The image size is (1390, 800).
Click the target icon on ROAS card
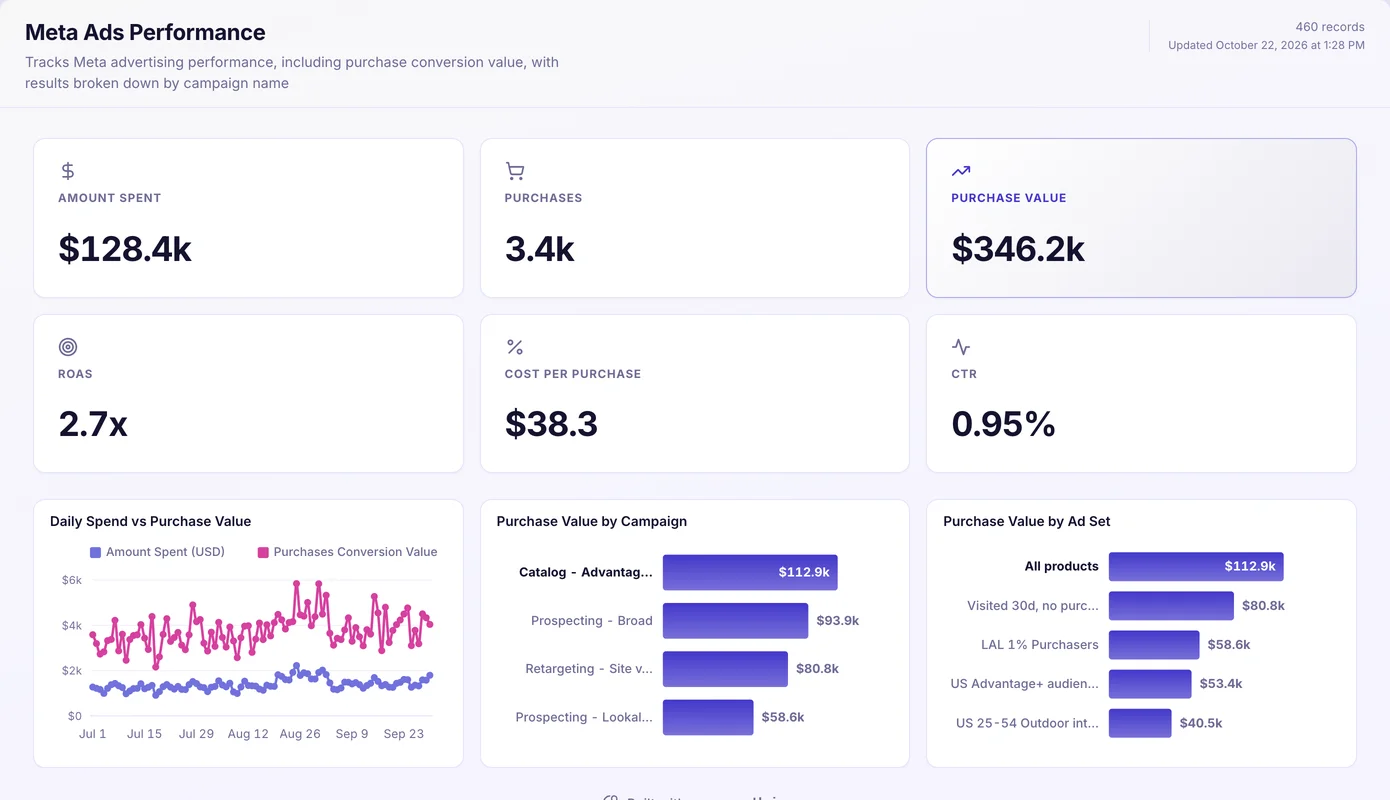coord(68,347)
